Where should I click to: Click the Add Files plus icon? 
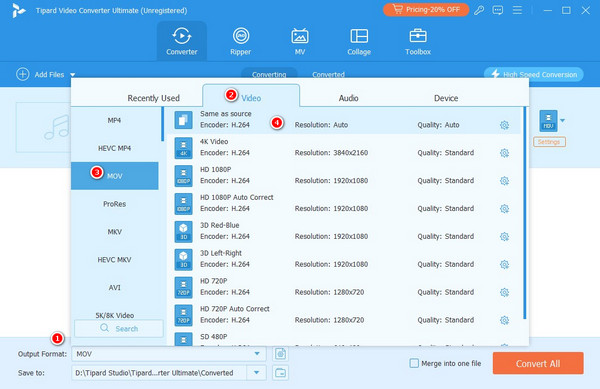pos(23,74)
